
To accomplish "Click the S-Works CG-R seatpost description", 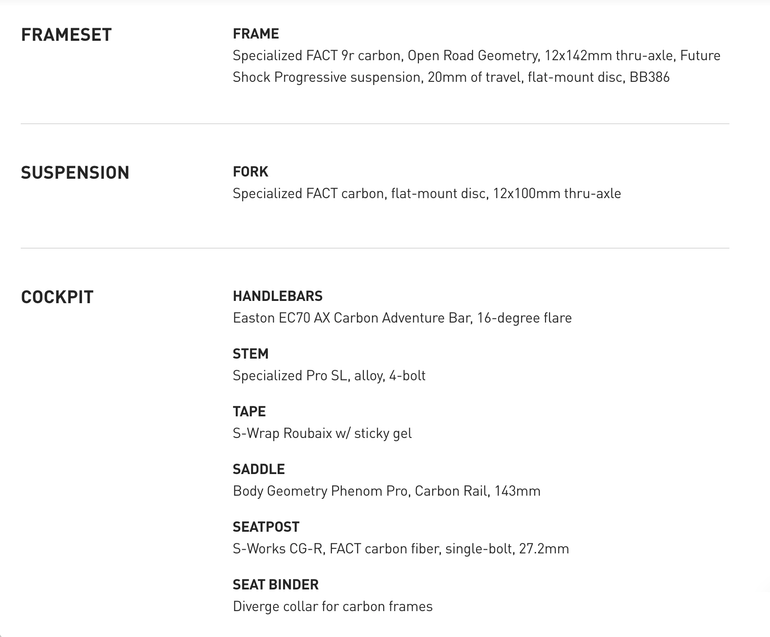I will [x=401, y=549].
